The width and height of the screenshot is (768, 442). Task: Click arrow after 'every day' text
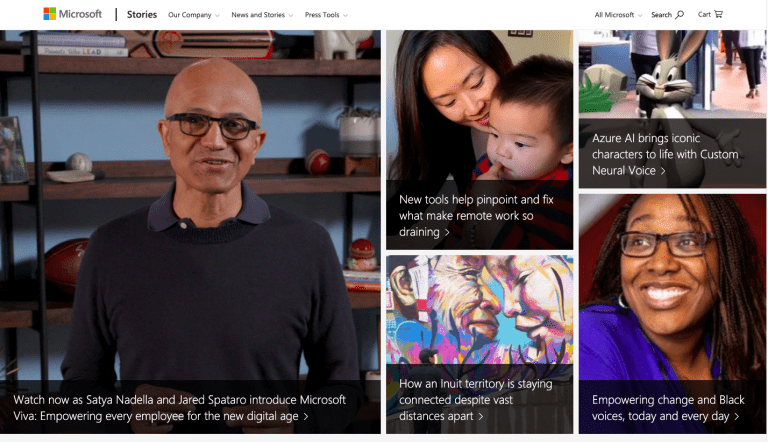click(737, 417)
